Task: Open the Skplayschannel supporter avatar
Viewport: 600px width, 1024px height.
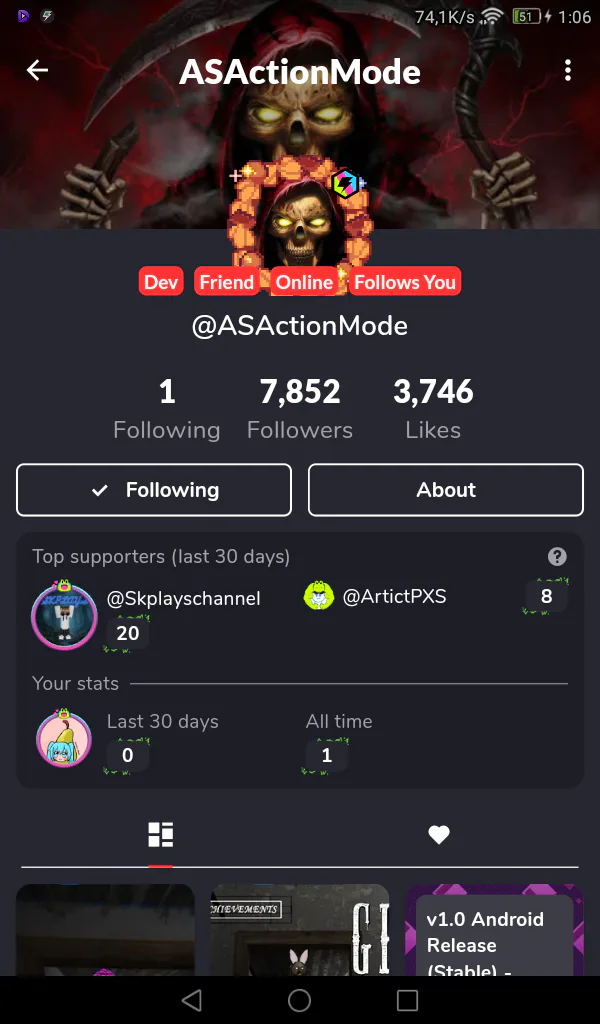Action: pyautogui.click(x=64, y=615)
